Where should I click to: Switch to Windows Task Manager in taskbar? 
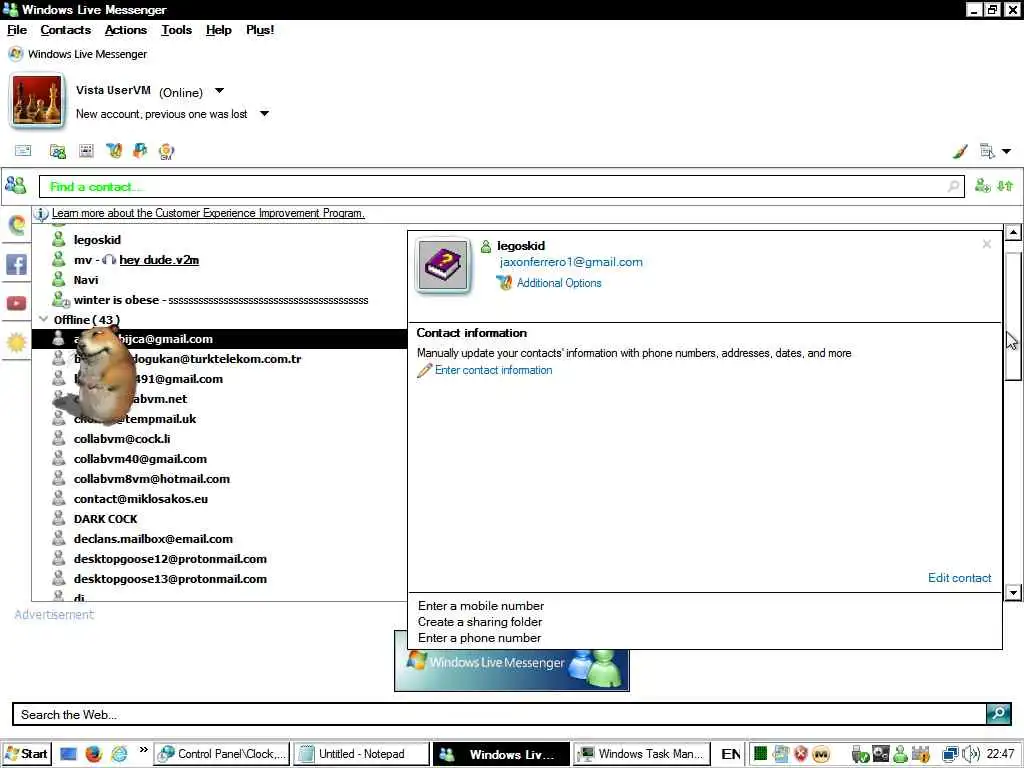[x=641, y=754]
